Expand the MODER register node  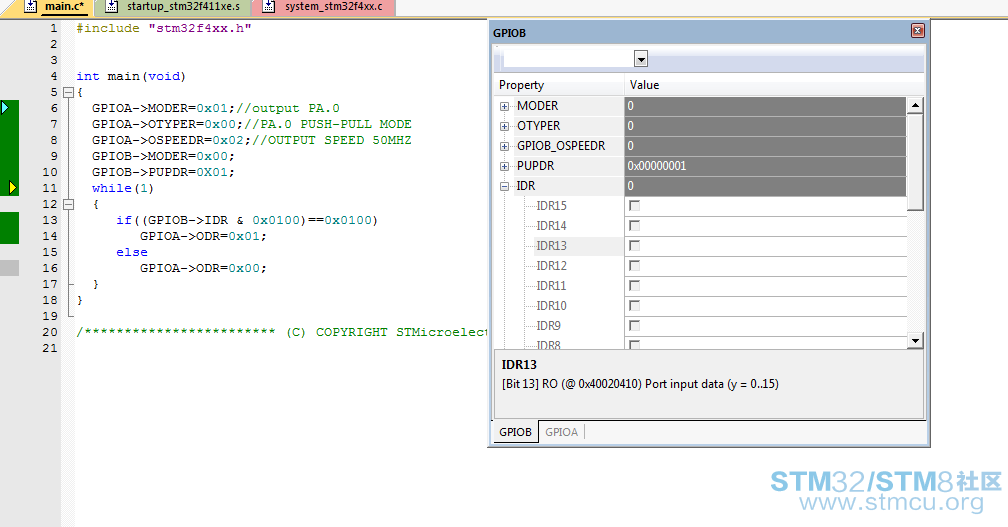(x=505, y=107)
